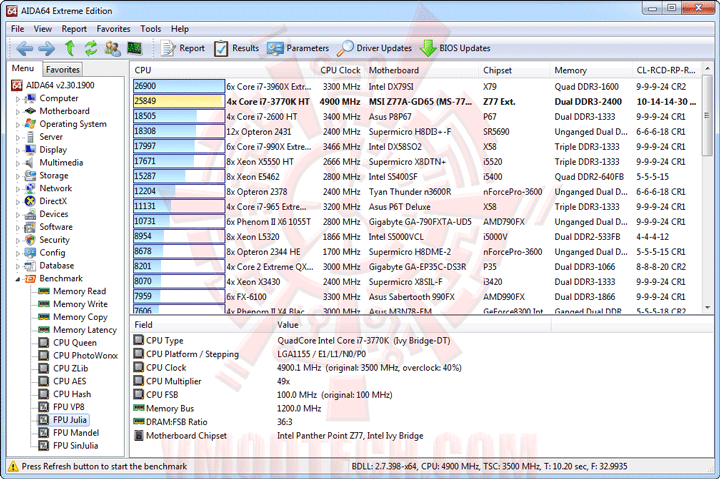The image size is (720, 479).
Task: Open the Memory Write benchmark
Action: (x=73, y=304)
